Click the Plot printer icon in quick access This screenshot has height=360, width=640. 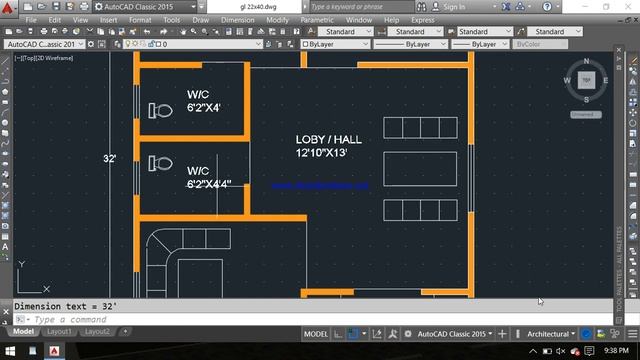[x=84, y=7]
